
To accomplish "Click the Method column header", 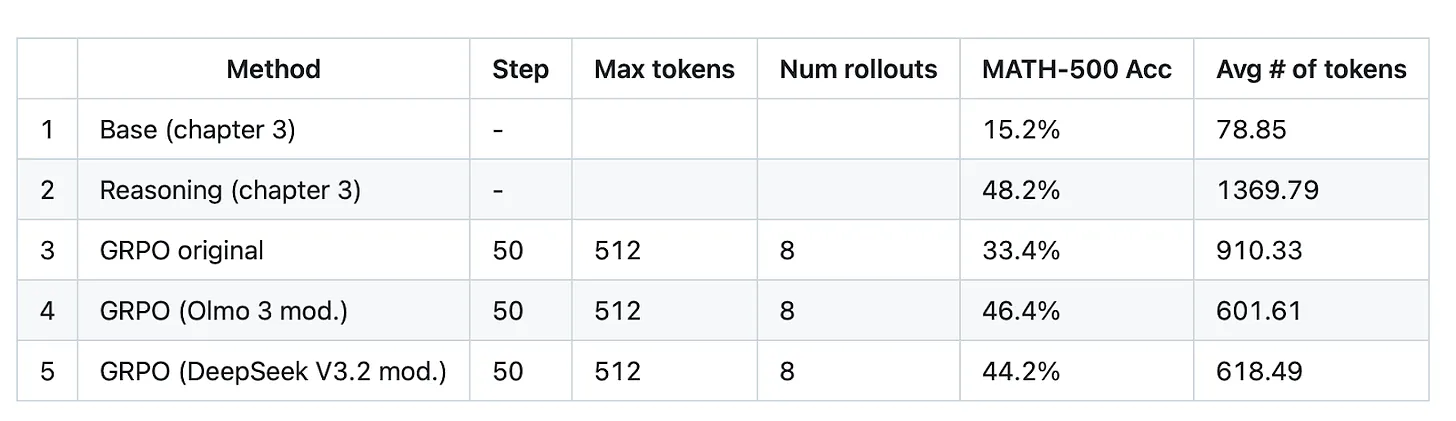I will (273, 69).
